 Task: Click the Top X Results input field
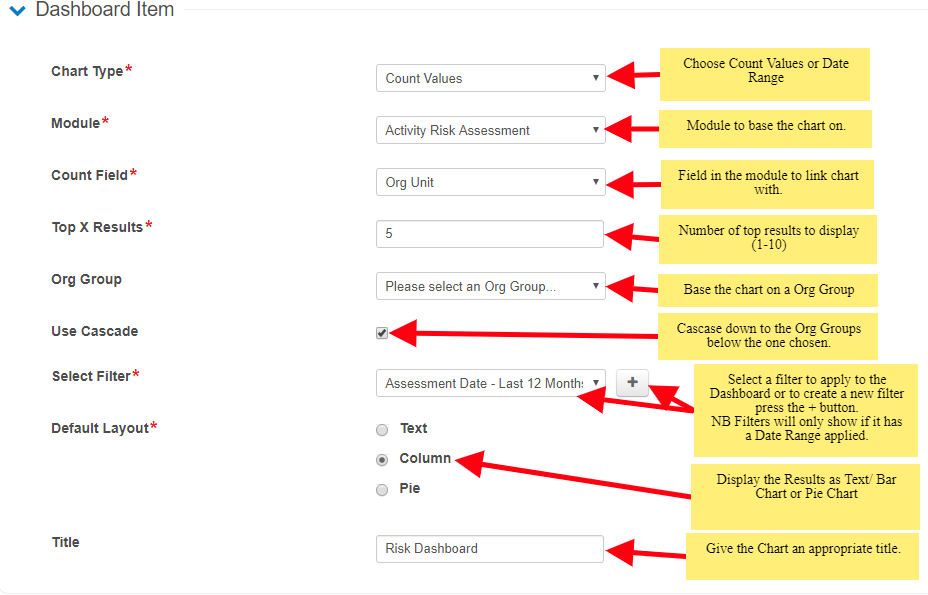490,234
